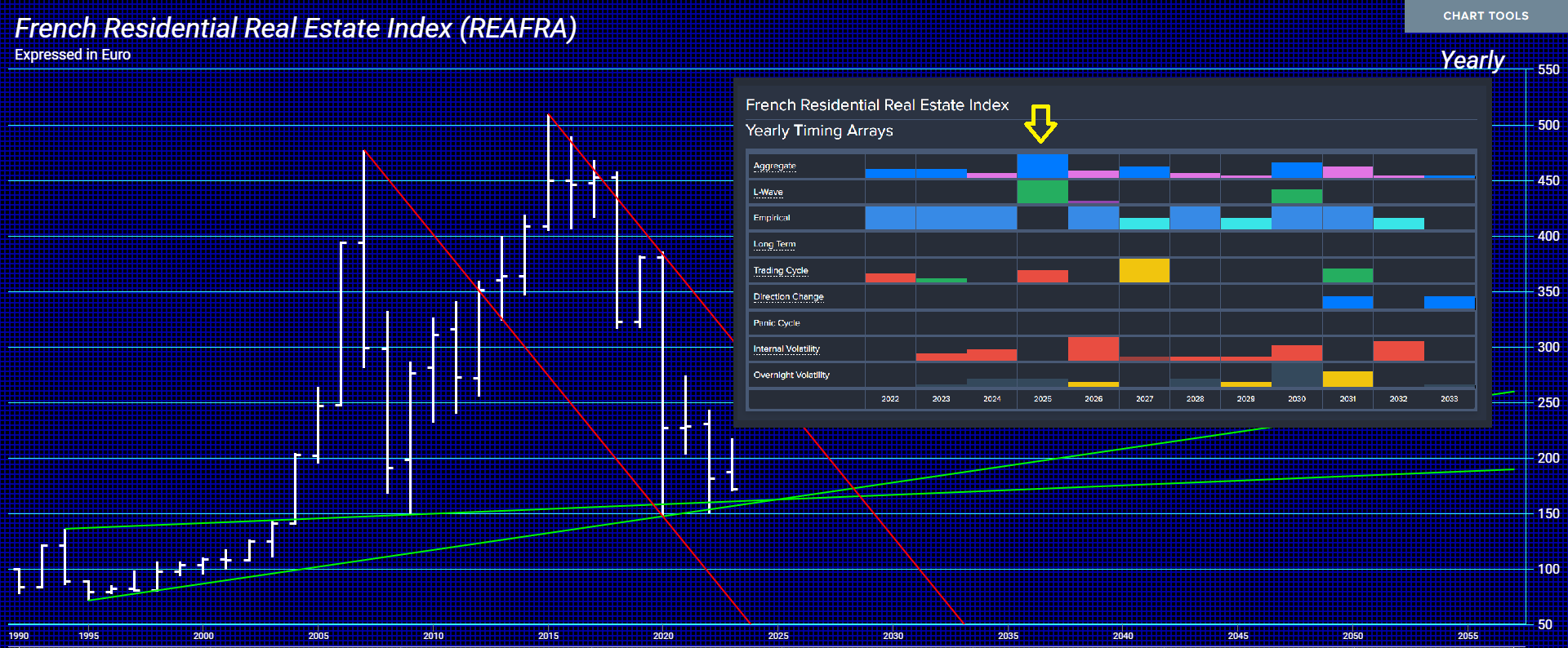Click the Aggregate row label
This screenshot has height=648, width=1568.
tap(774, 166)
